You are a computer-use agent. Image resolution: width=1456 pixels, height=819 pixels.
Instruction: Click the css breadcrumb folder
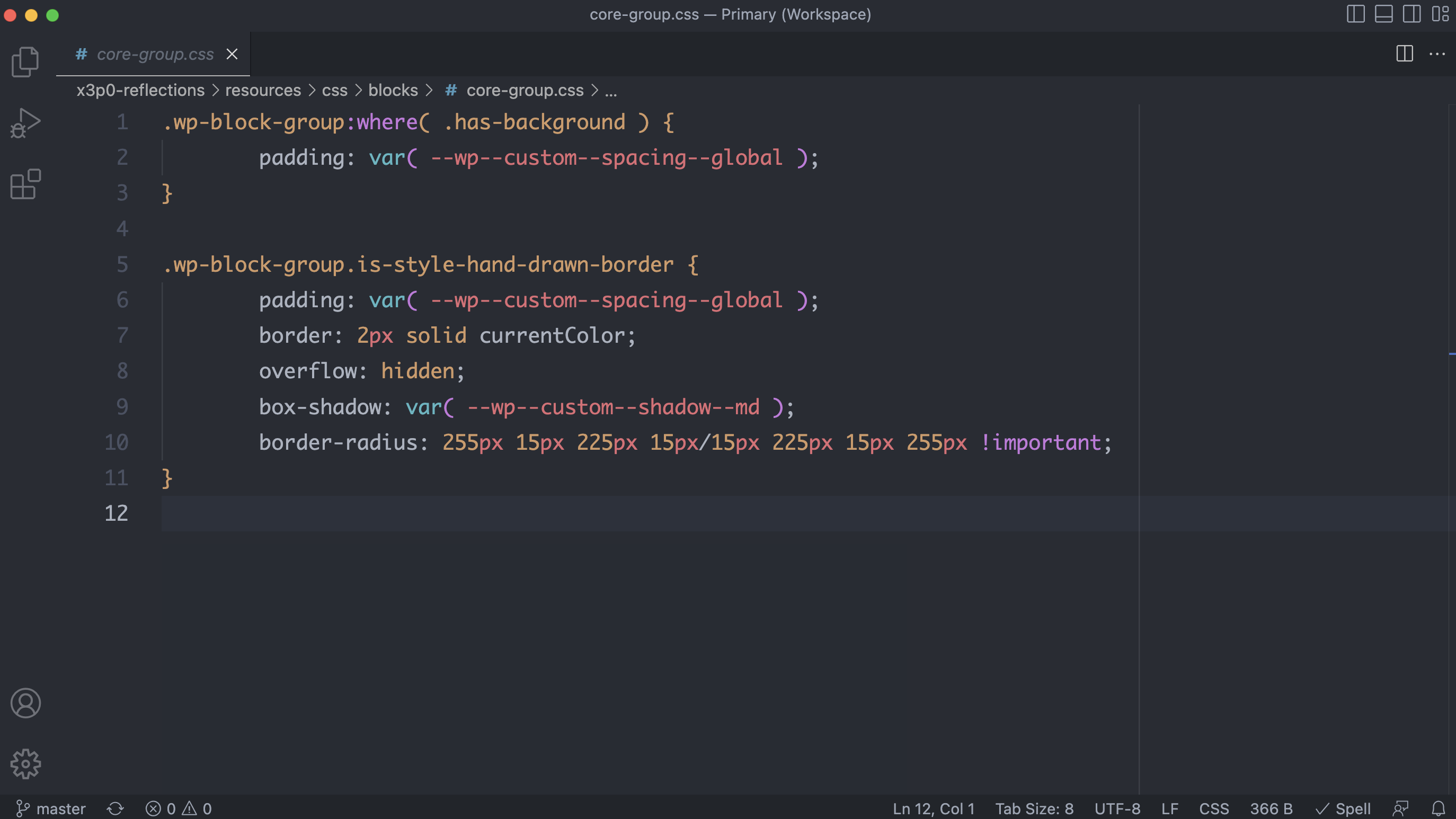335,91
